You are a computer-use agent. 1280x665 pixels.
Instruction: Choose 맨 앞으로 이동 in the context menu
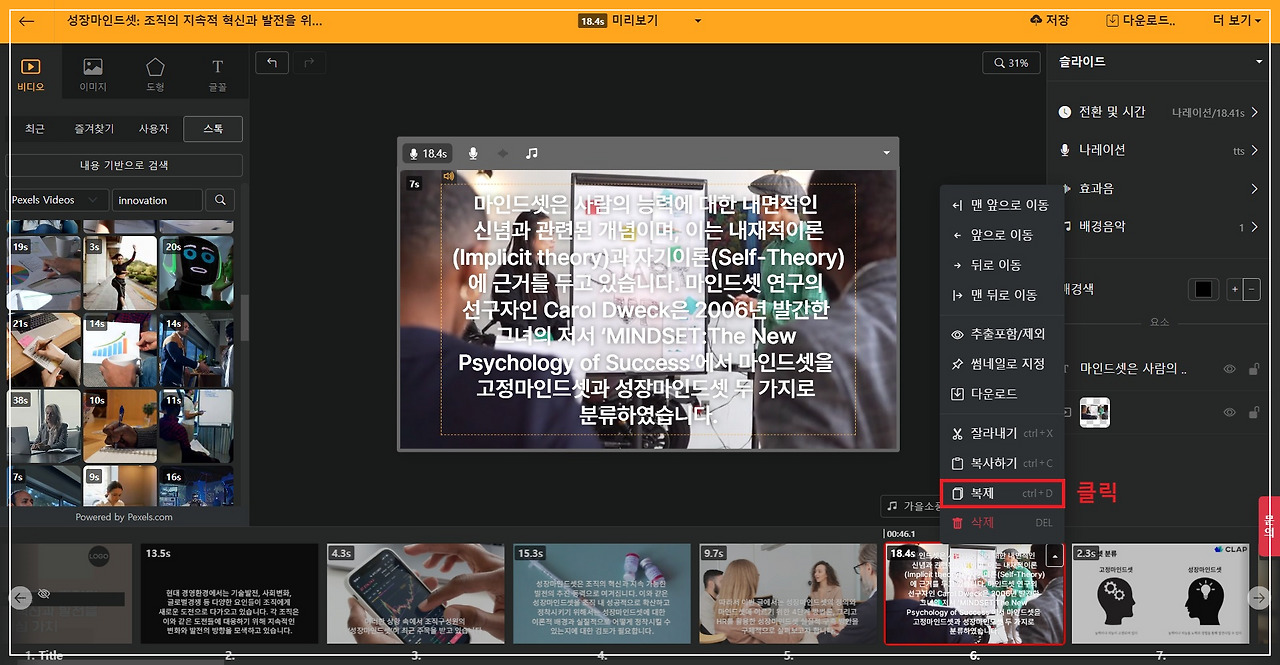(x=1002, y=205)
